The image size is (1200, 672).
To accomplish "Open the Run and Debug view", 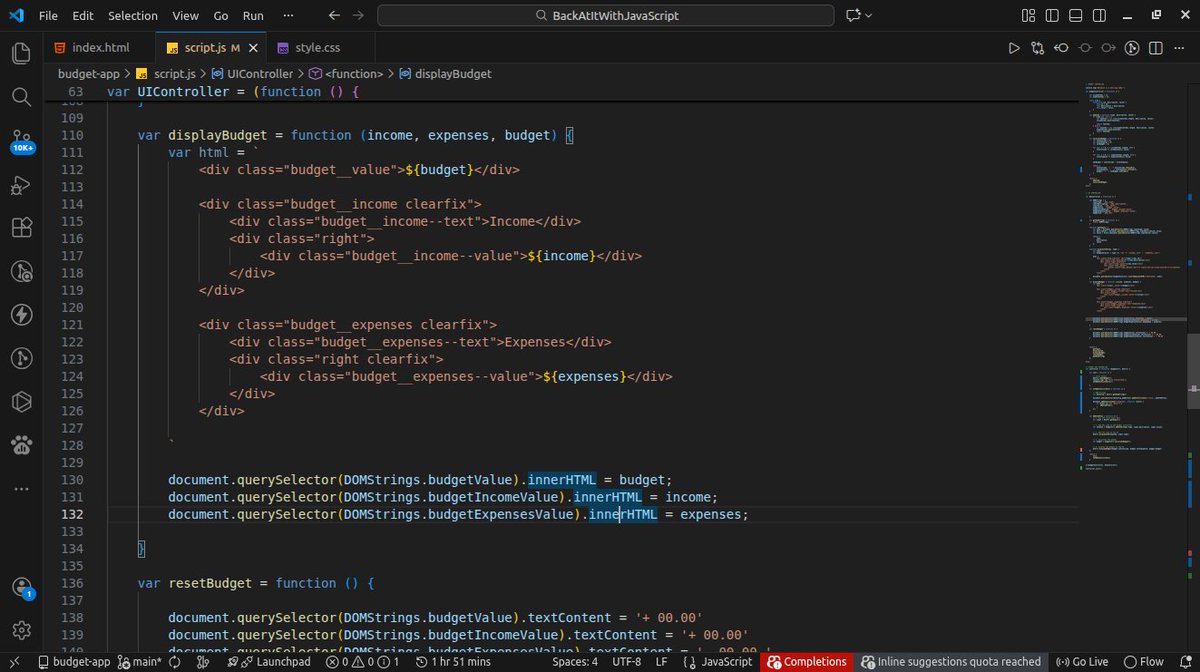I will [x=21, y=185].
